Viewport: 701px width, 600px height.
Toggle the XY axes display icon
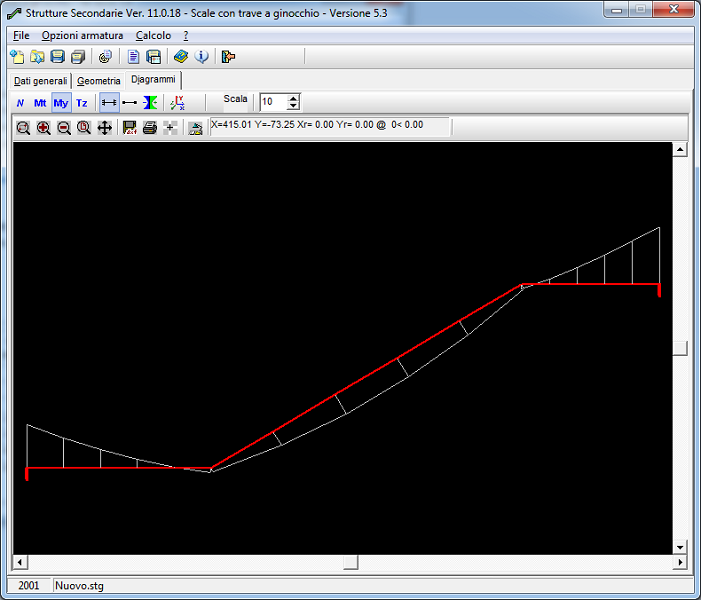177,103
